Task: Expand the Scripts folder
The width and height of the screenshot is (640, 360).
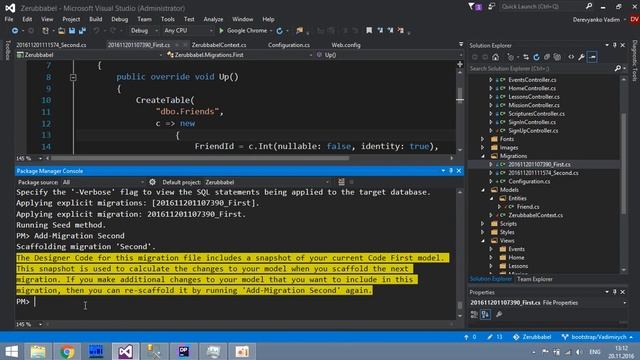Action: (x=483, y=224)
